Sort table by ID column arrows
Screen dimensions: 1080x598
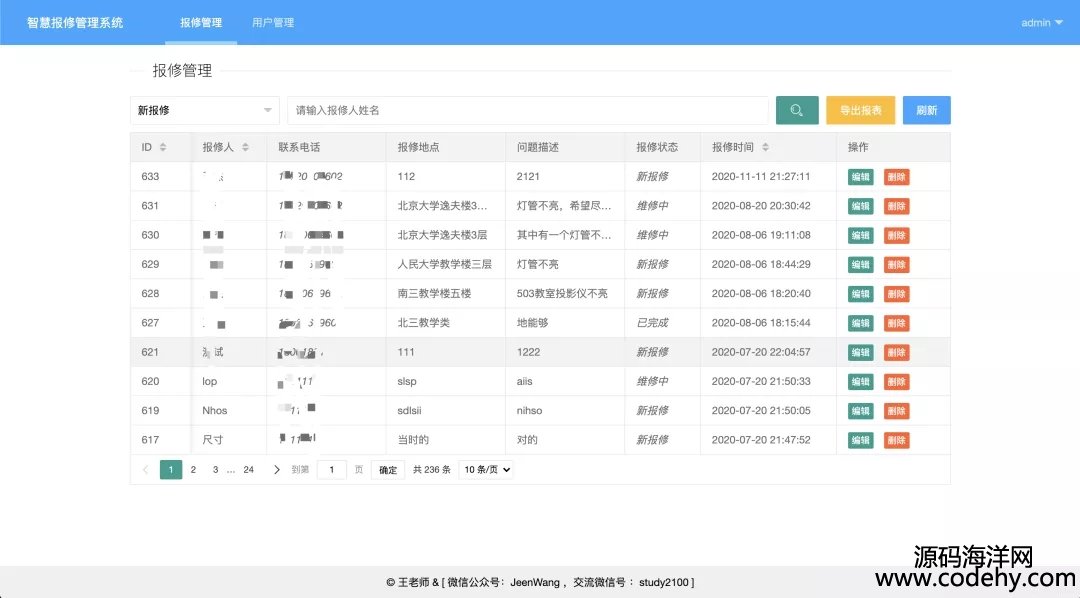pos(163,147)
